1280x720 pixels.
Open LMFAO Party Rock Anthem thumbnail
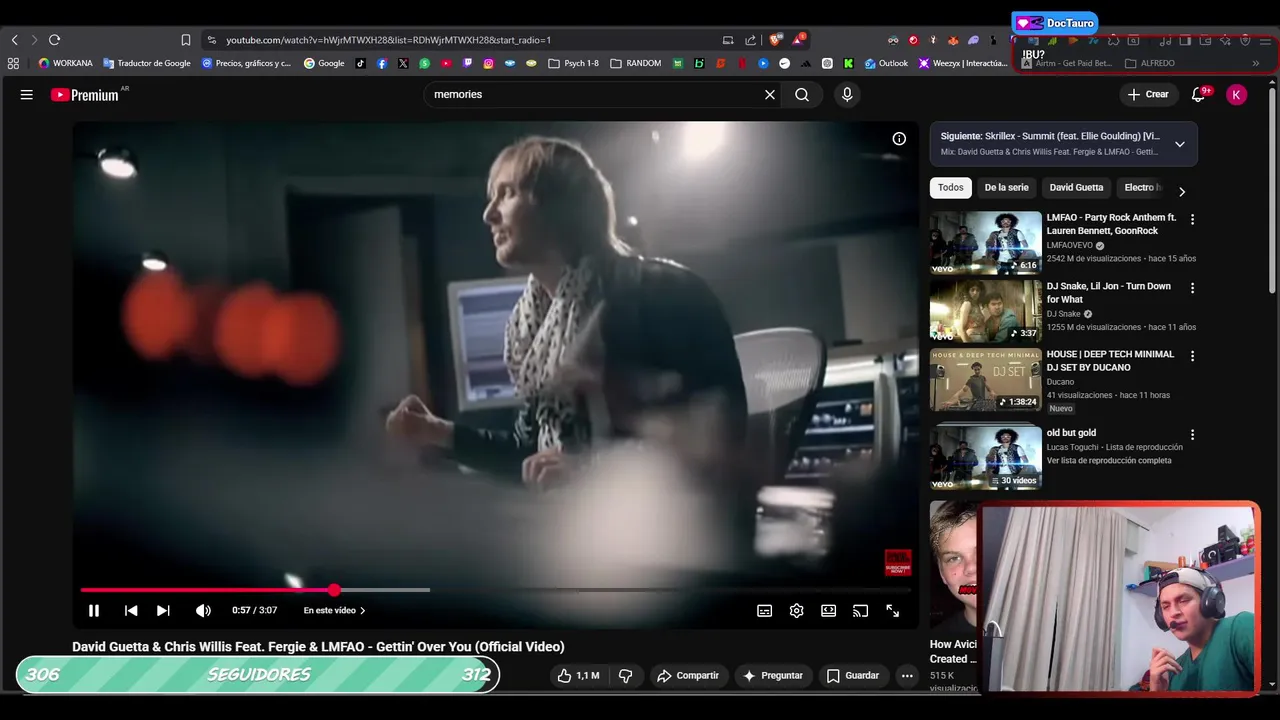[986, 243]
